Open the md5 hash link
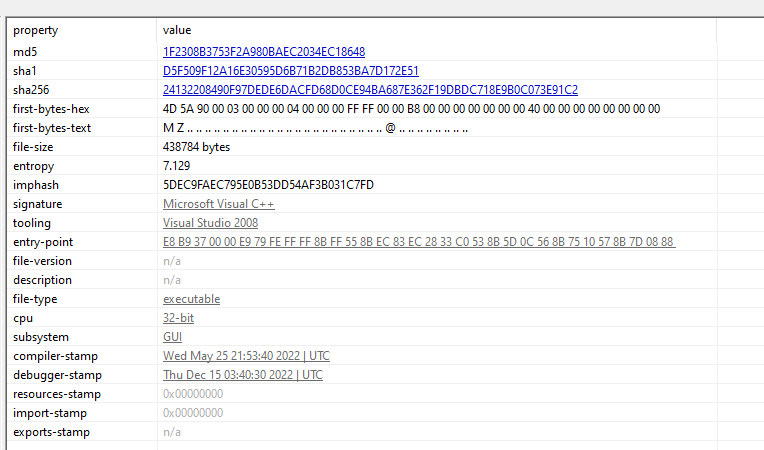 click(x=264, y=51)
